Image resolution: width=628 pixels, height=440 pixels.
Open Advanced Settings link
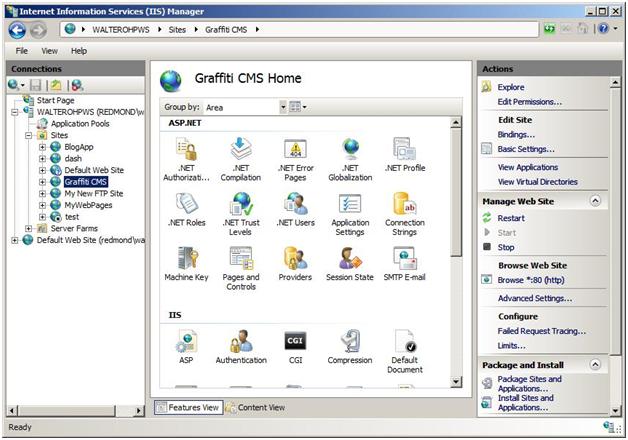click(535, 298)
